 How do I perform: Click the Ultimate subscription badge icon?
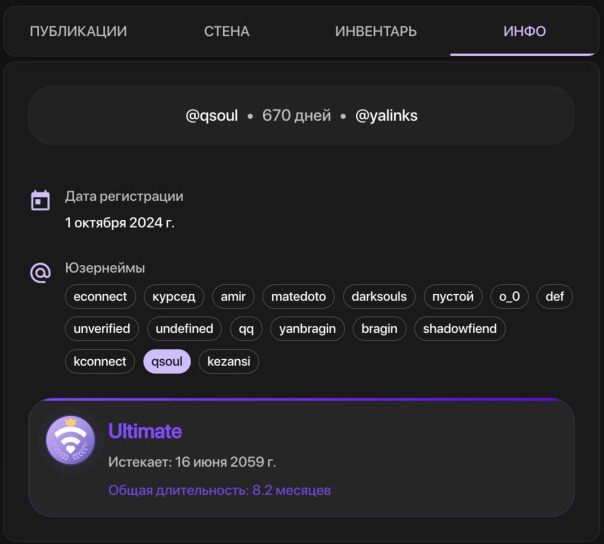[x=71, y=441]
